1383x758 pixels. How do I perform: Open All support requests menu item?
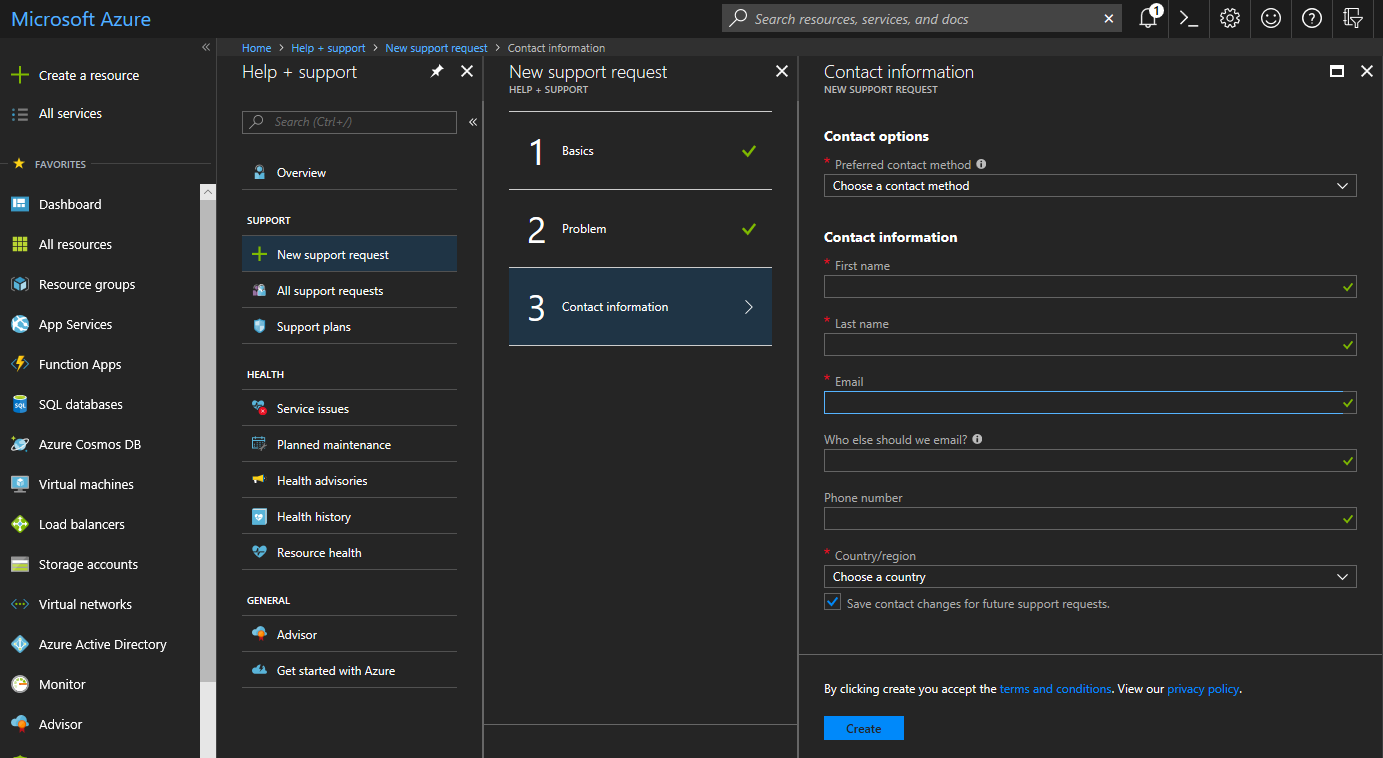pos(330,291)
